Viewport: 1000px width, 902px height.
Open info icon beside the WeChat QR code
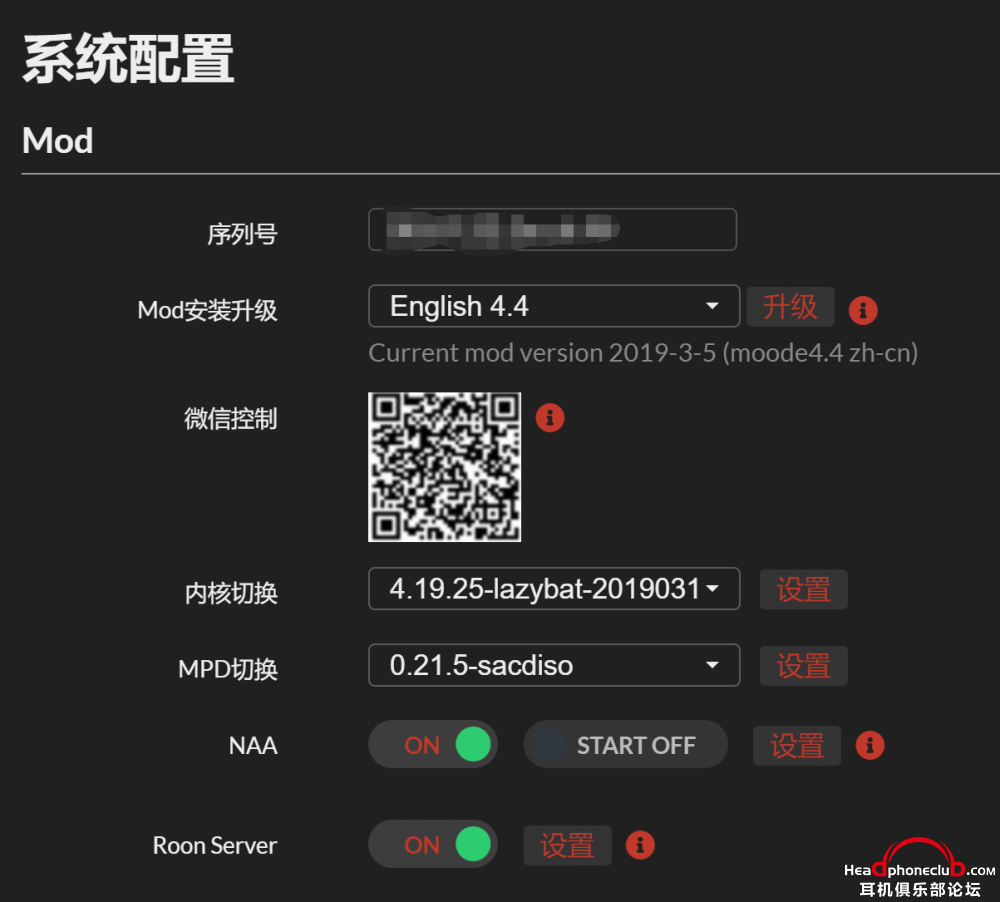(550, 418)
